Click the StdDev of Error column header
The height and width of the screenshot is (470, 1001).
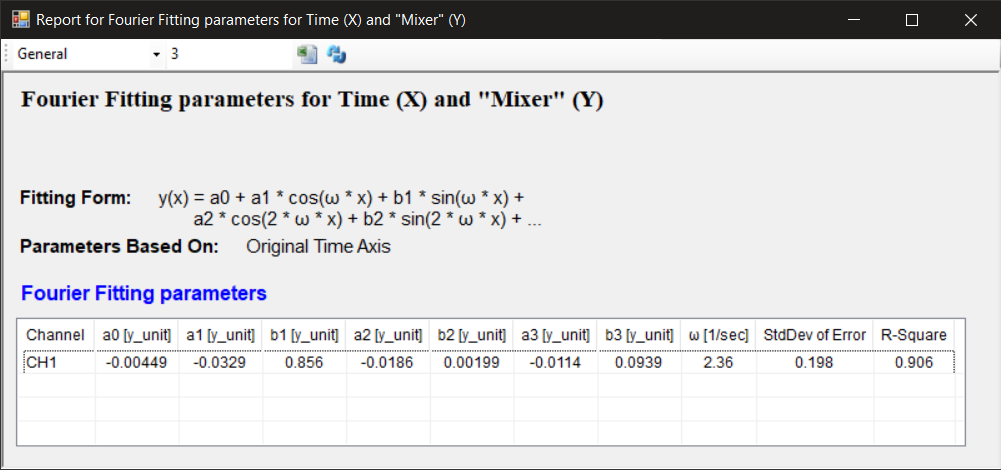(814, 335)
